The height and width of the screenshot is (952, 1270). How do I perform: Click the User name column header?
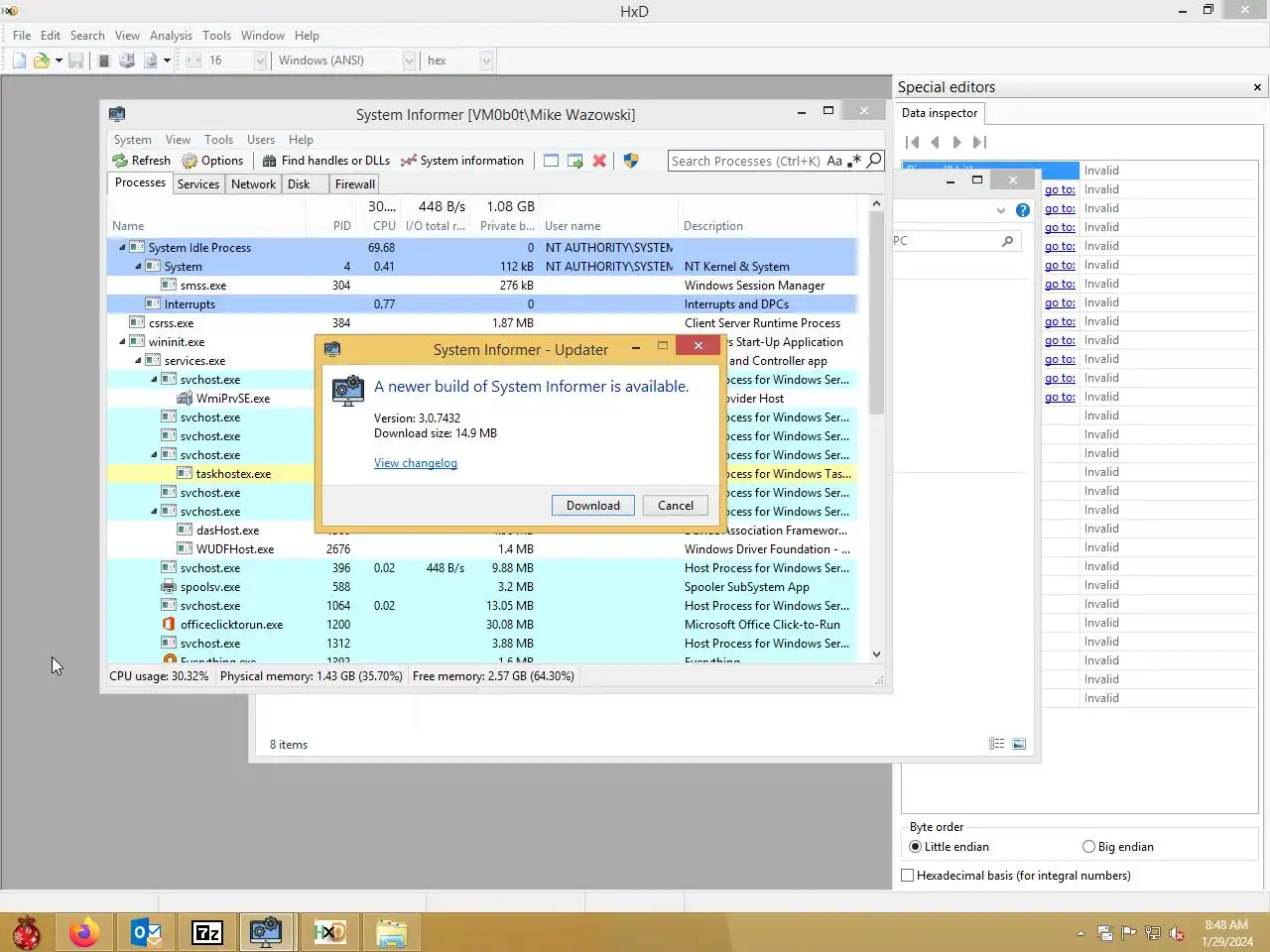click(x=608, y=226)
